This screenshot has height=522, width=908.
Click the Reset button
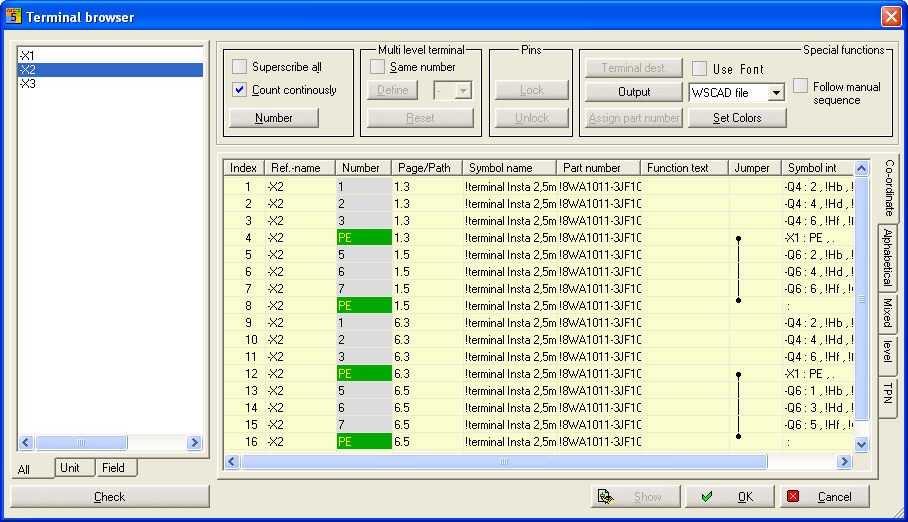(420, 118)
